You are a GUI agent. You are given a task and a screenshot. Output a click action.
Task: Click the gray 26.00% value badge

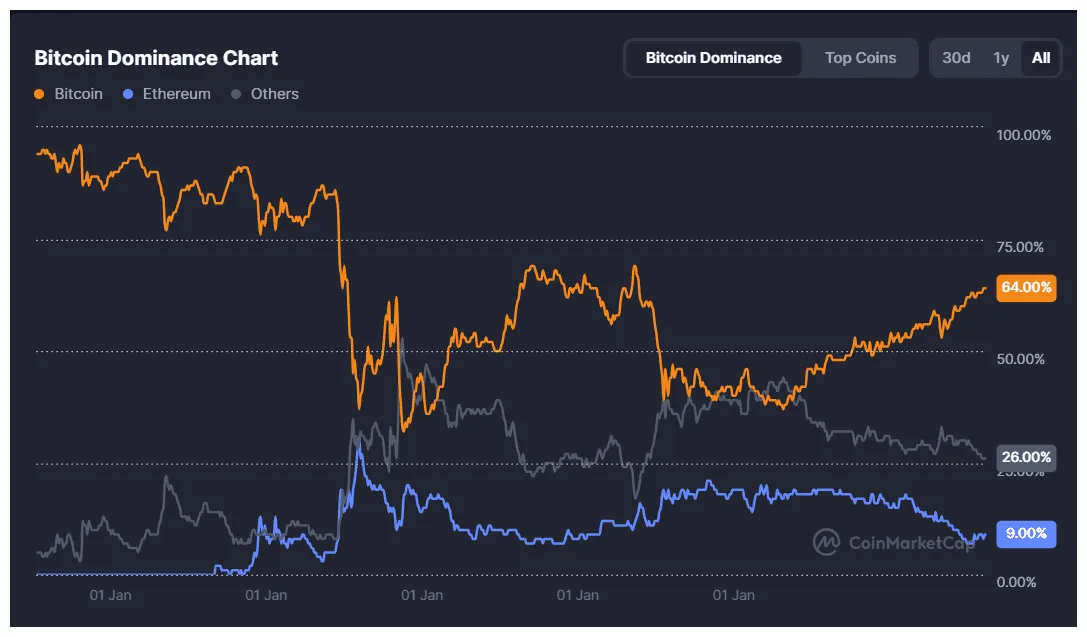coord(1026,457)
